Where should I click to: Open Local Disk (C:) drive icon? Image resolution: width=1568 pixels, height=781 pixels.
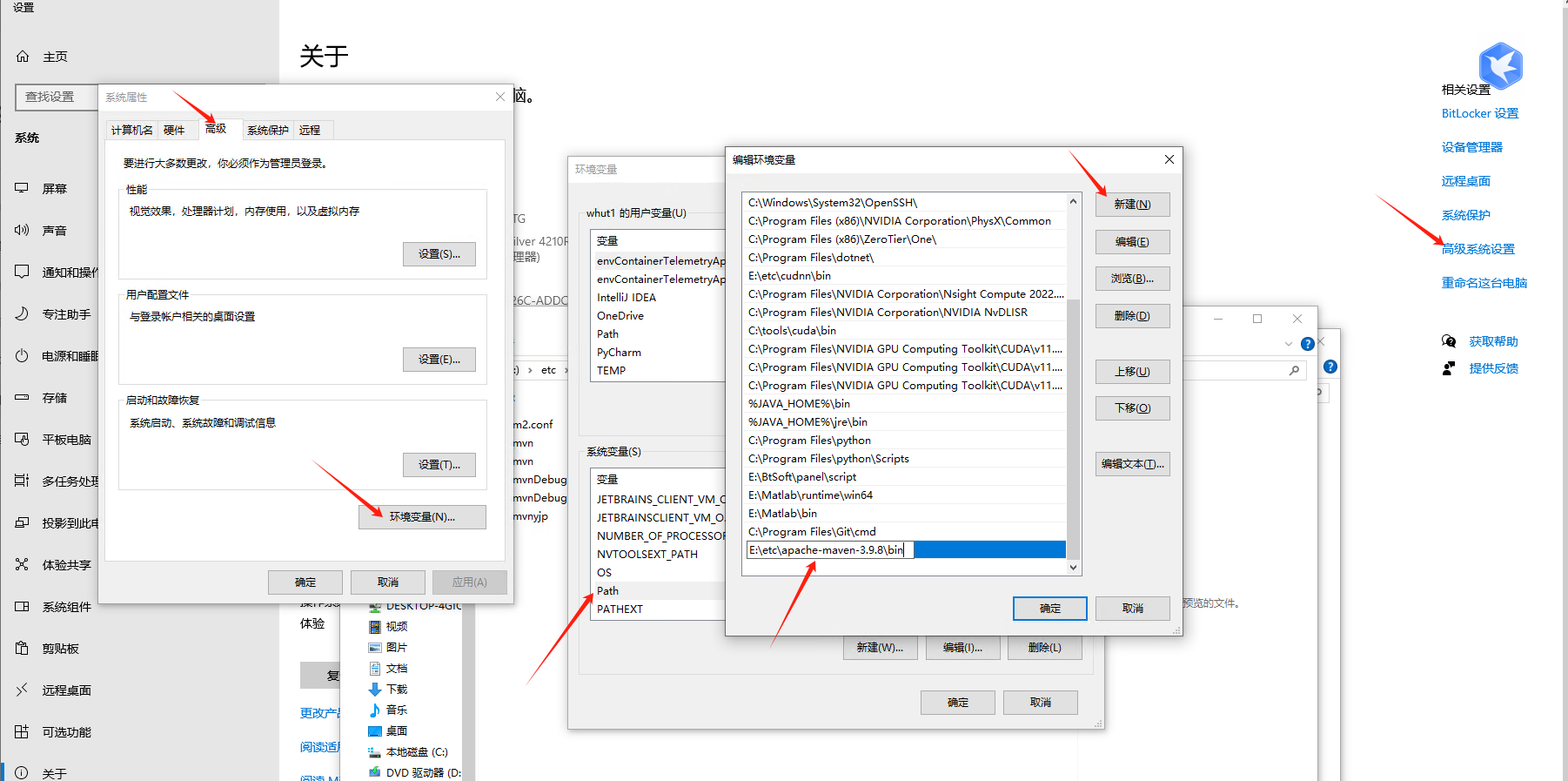point(375,752)
